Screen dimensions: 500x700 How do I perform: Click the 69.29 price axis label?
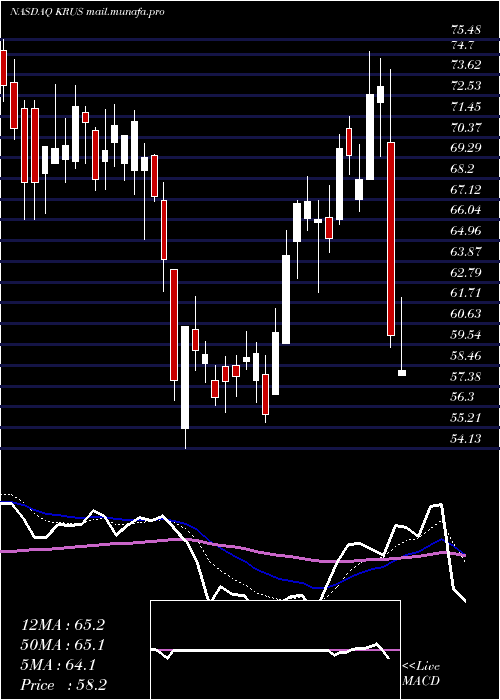[466, 148]
